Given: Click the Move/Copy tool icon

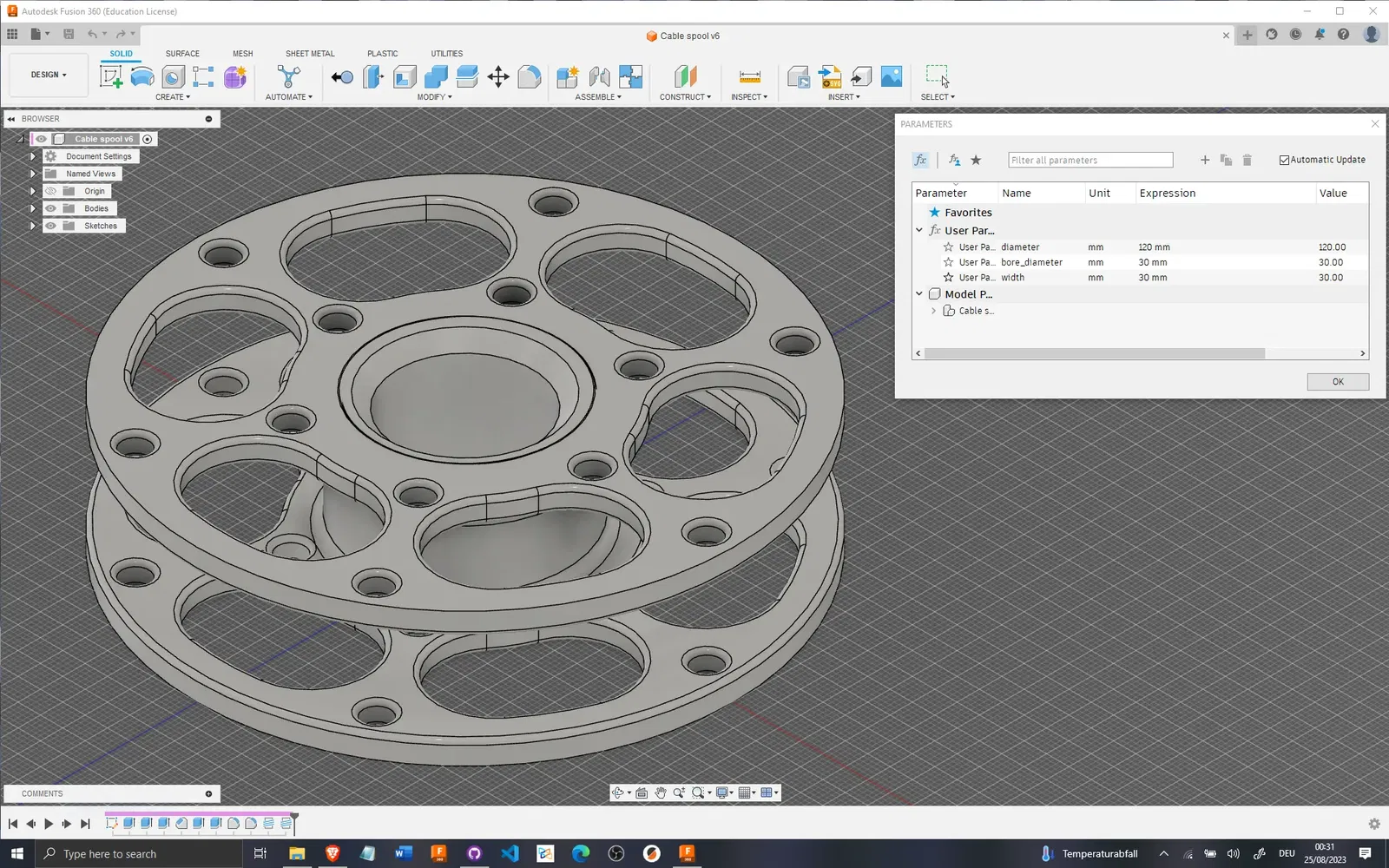Looking at the screenshot, I should (498, 76).
